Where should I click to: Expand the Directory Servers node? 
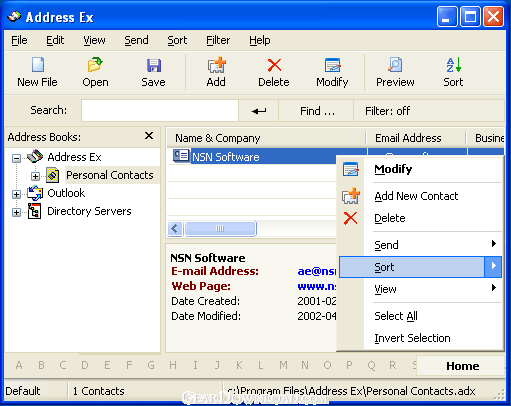16,212
